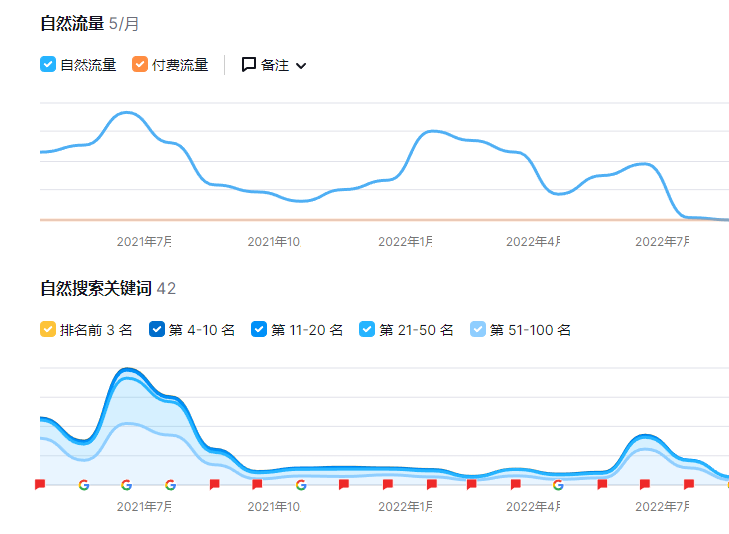
Task: Open the 备注 notes dropdown
Action: point(274,65)
